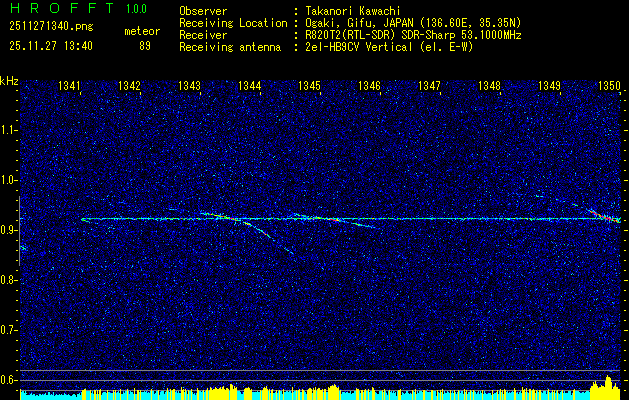Click time marker 1344
Viewport: 629px width, 400px height.
coord(250,86)
